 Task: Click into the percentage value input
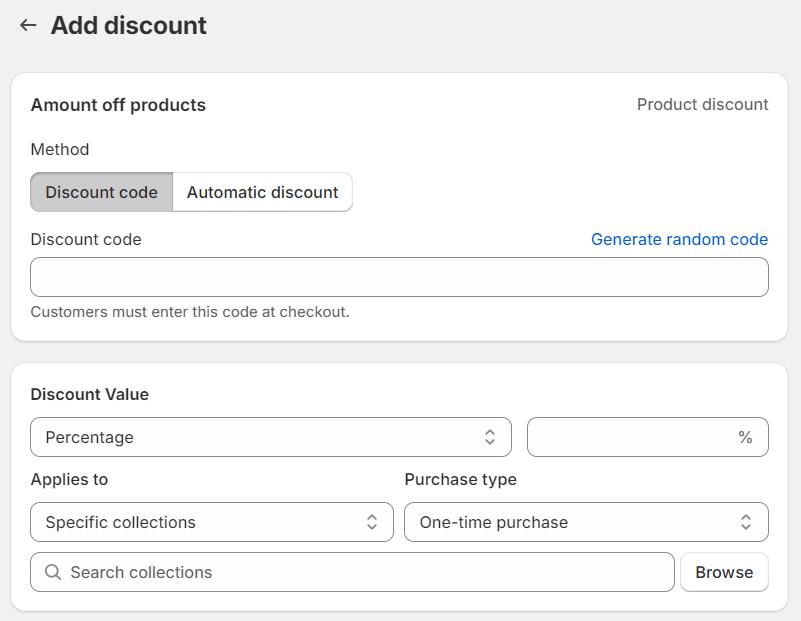632,437
